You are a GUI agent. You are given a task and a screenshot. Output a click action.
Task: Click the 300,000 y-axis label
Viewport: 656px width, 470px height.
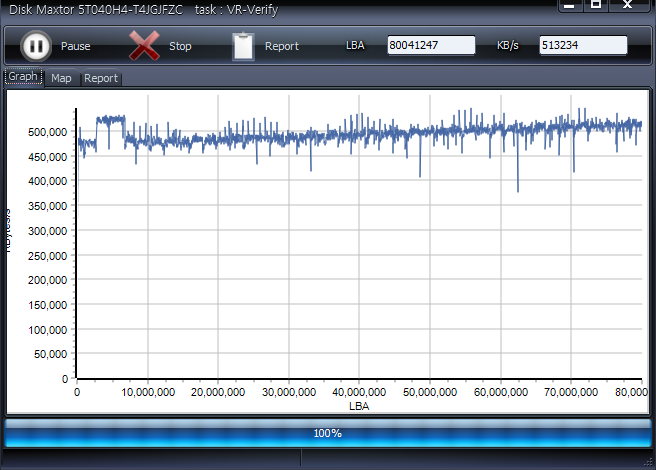tap(47, 231)
